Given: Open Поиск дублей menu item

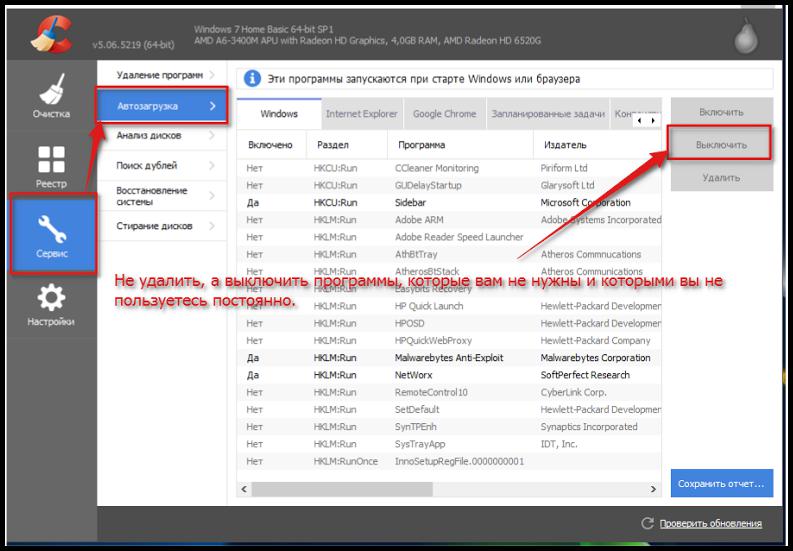Looking at the screenshot, I should pyautogui.click(x=162, y=165).
